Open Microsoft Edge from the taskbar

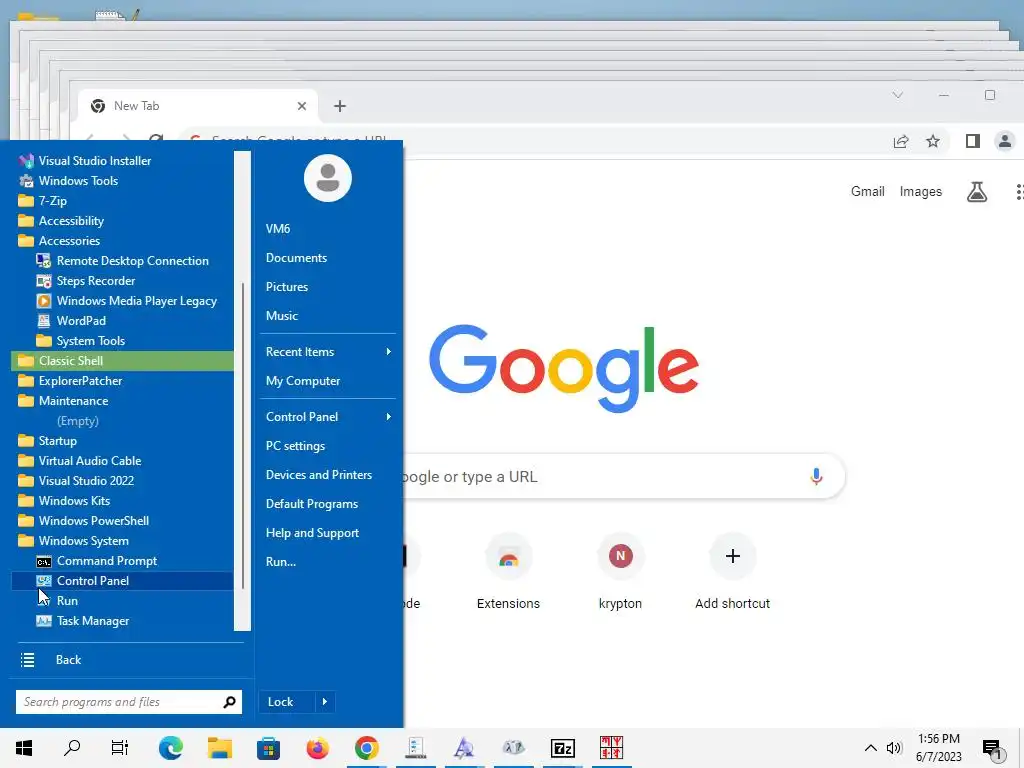[x=170, y=748]
